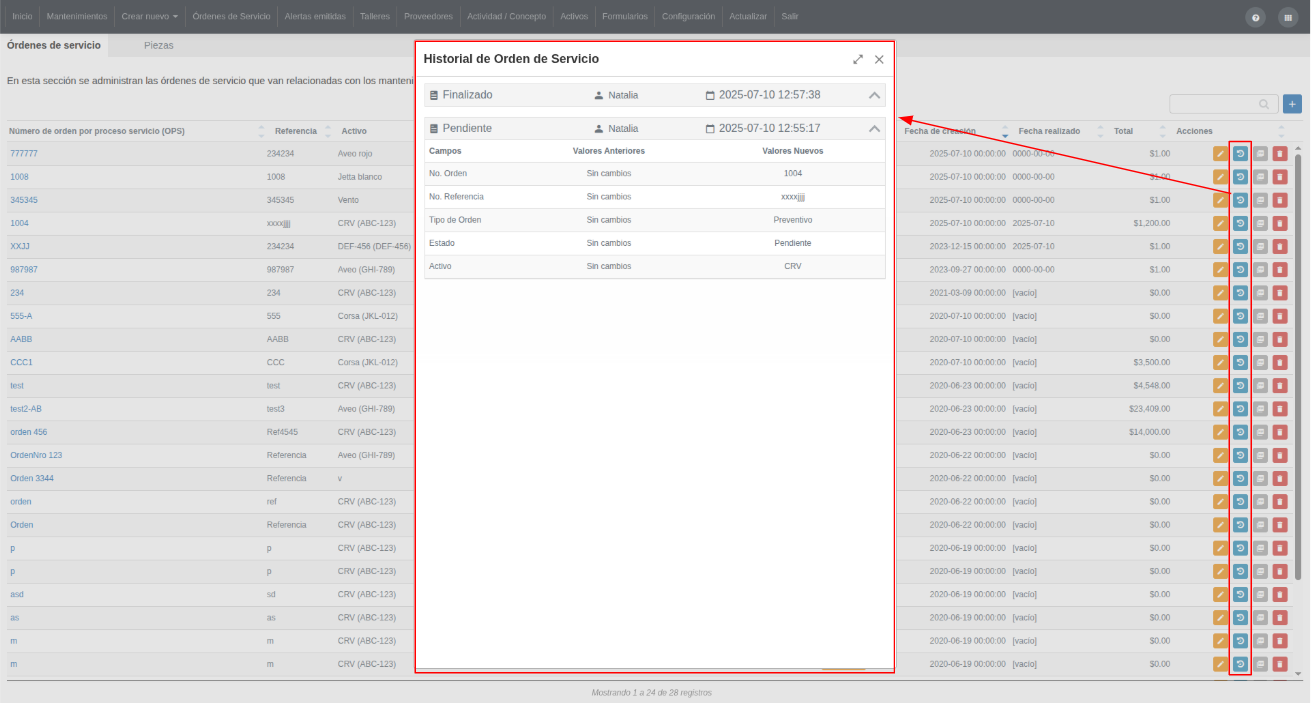Click the history icon for order 777777

[x=1240, y=154]
